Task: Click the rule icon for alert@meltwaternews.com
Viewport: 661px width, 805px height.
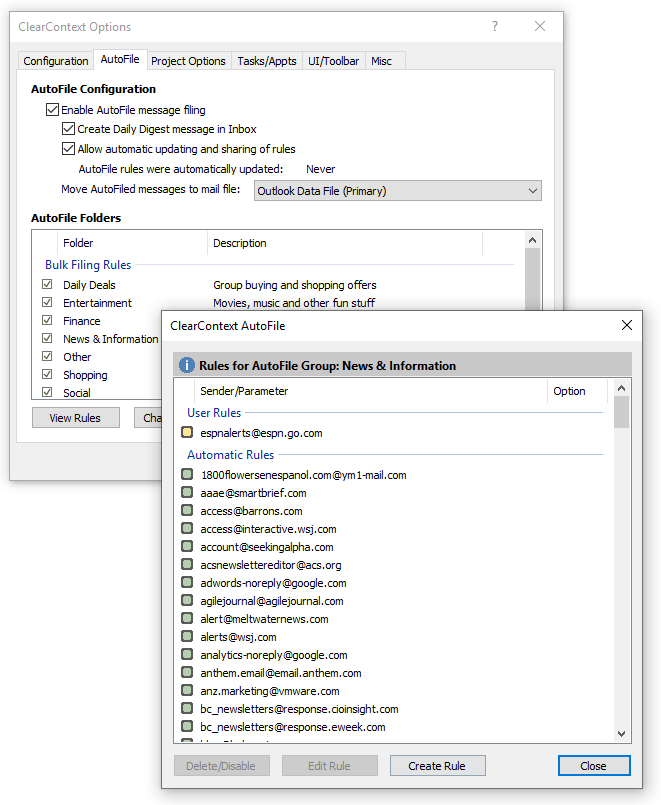Action: coord(187,618)
